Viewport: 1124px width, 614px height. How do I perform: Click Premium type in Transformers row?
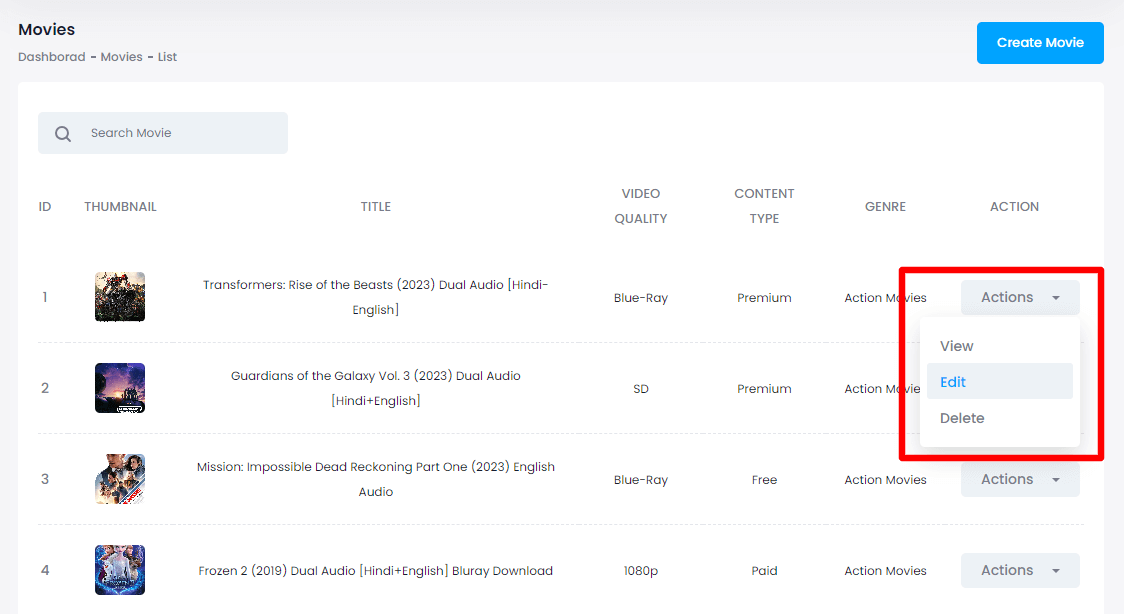point(764,297)
